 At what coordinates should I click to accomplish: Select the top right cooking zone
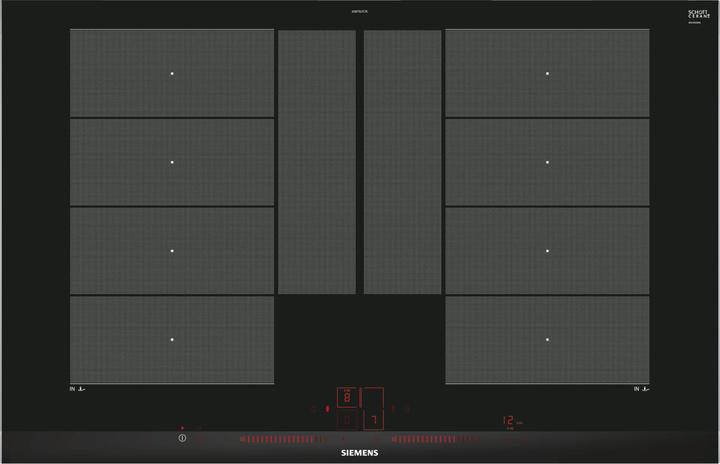click(x=547, y=73)
